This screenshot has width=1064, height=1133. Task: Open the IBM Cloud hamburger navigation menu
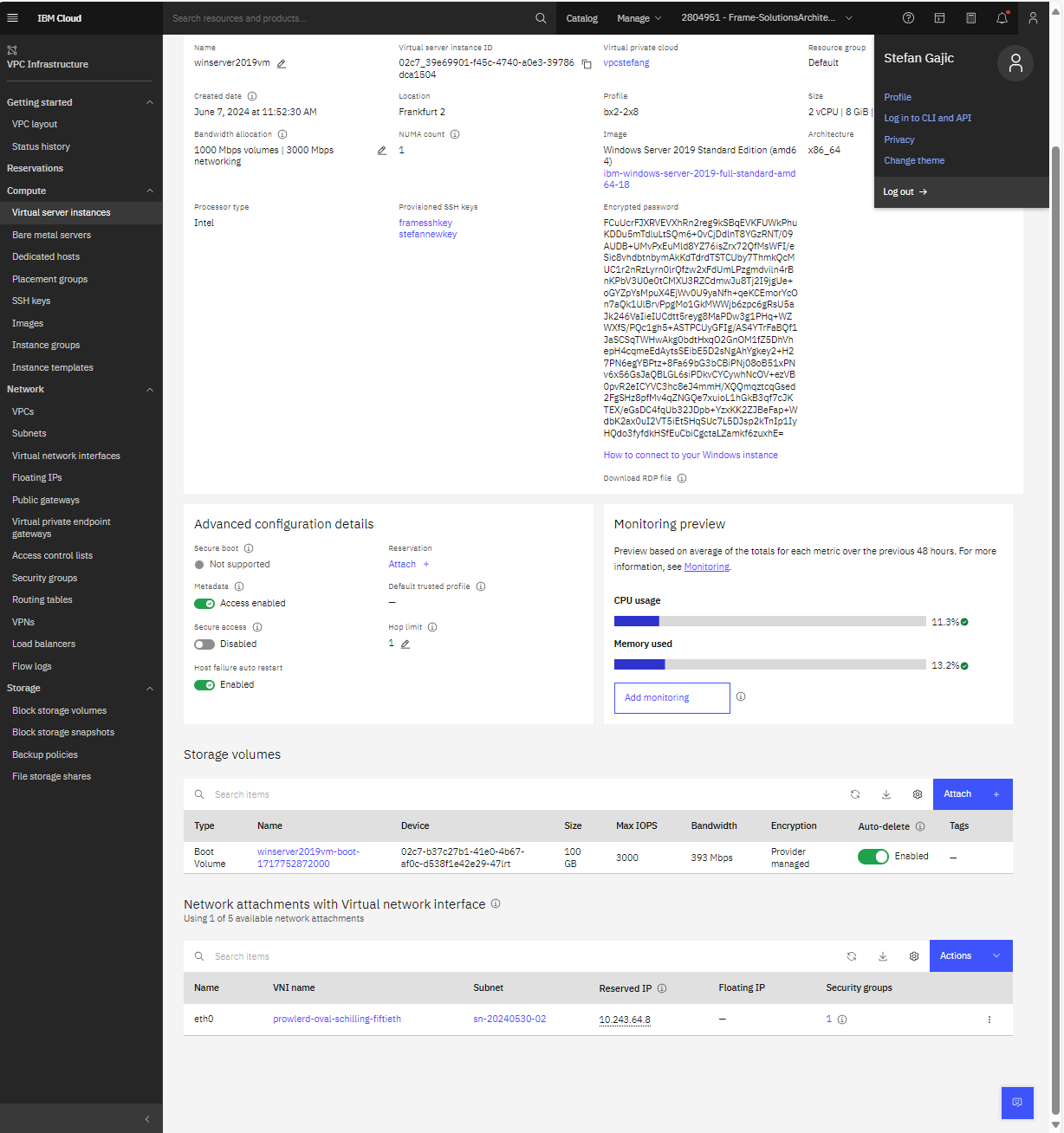pos(12,17)
